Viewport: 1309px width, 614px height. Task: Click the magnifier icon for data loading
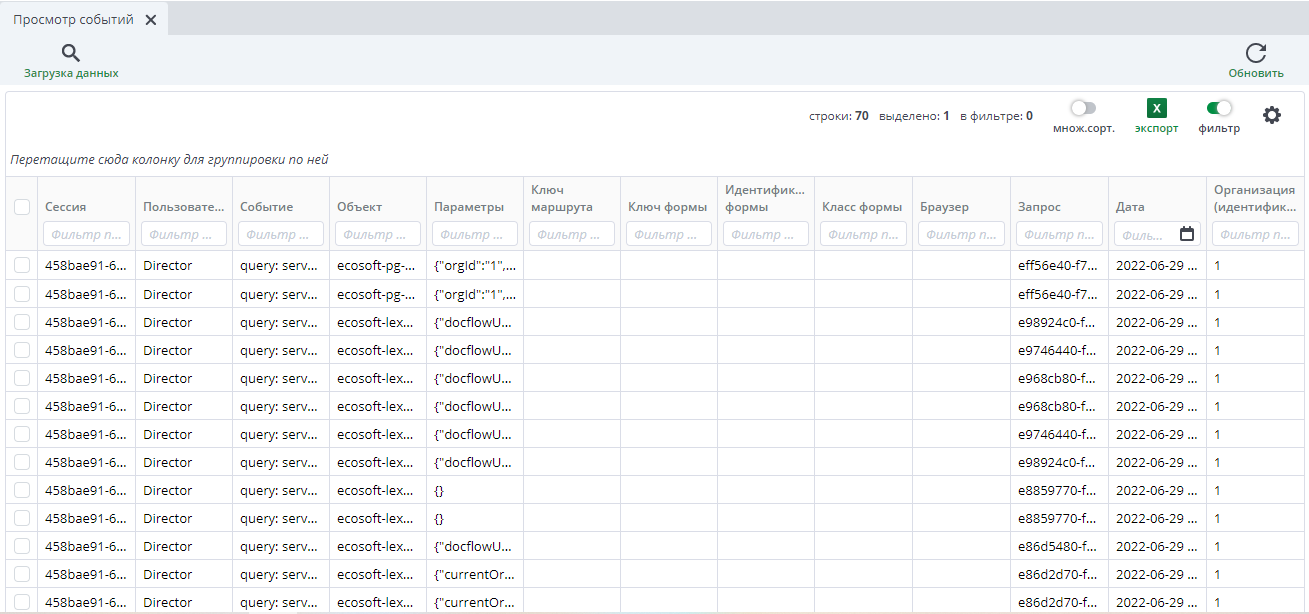coord(70,53)
